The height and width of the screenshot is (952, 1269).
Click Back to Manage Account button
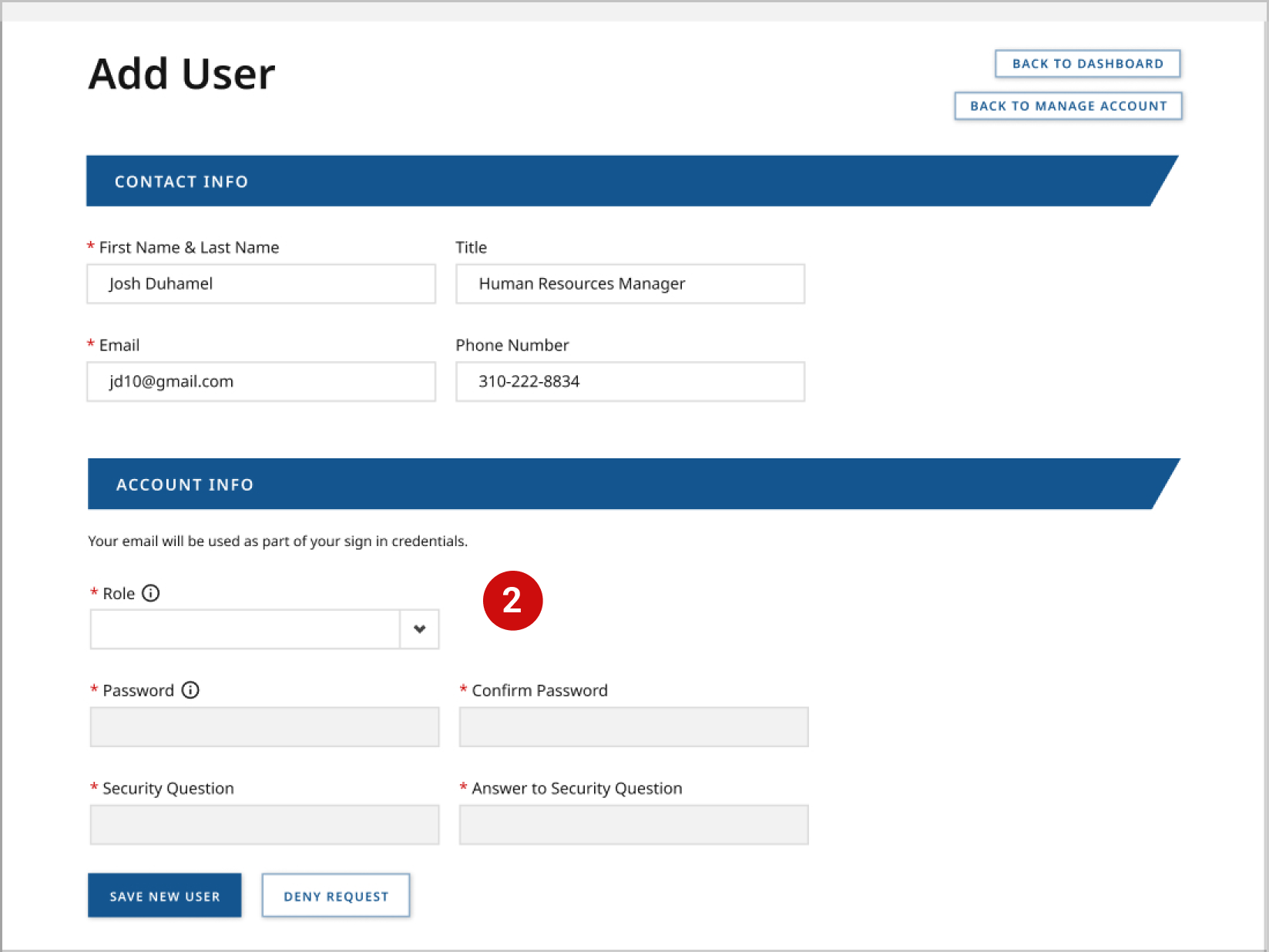pyautogui.click(x=1069, y=106)
